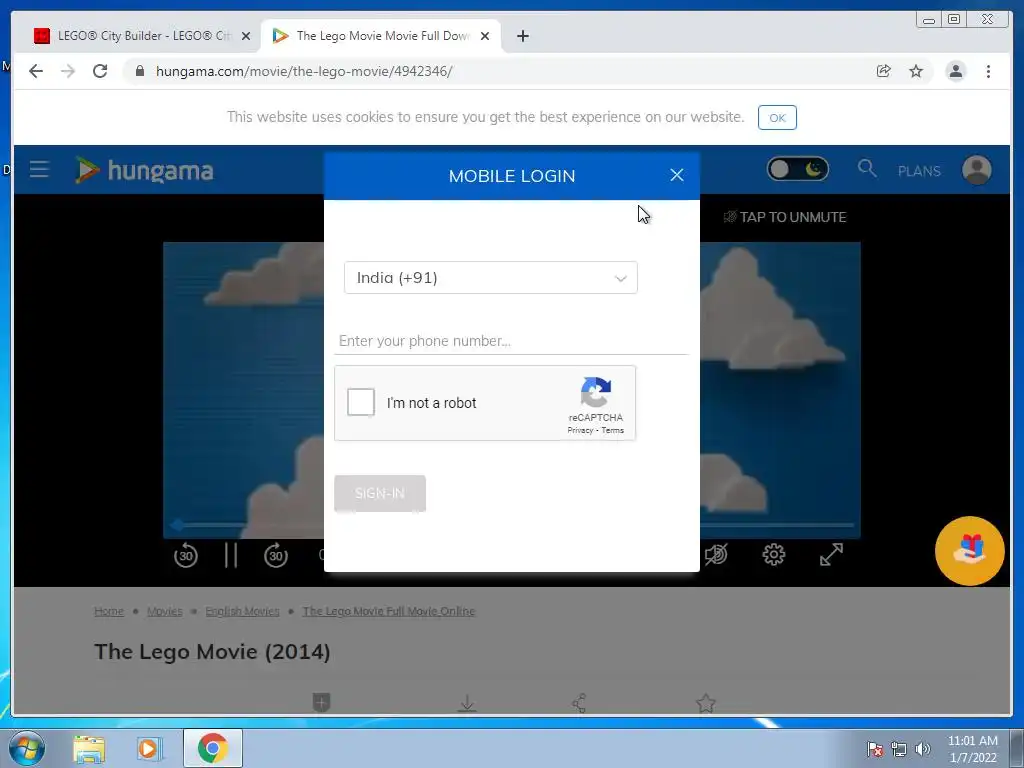Click the favorite star icon below movie
The height and width of the screenshot is (768, 1024).
tap(706, 703)
